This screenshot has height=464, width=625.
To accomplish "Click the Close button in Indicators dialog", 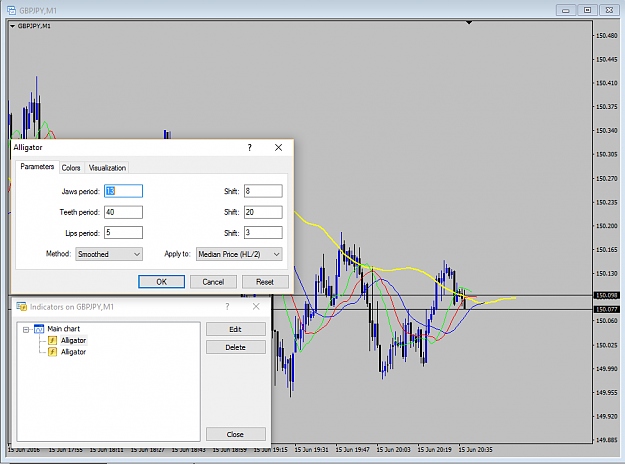I will (236, 434).
